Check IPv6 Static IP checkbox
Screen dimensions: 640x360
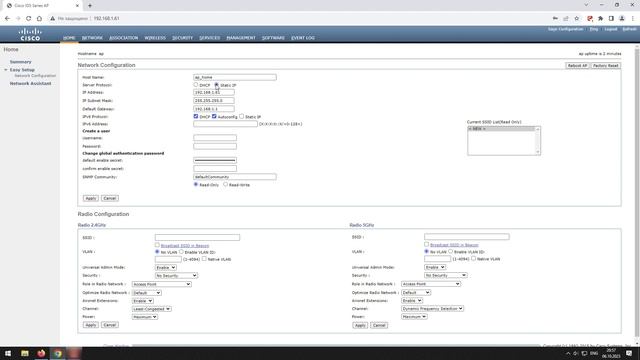tap(242, 116)
